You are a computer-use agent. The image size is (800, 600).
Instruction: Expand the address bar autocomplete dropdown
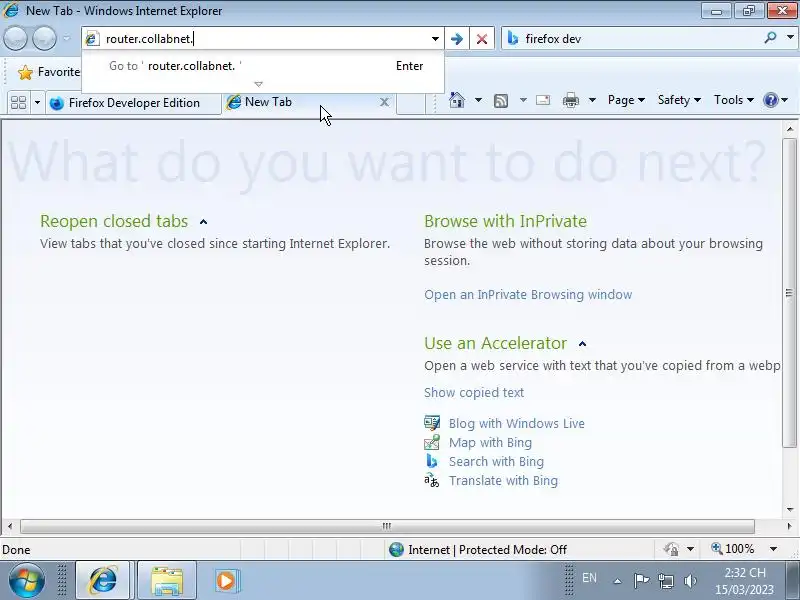(435, 39)
